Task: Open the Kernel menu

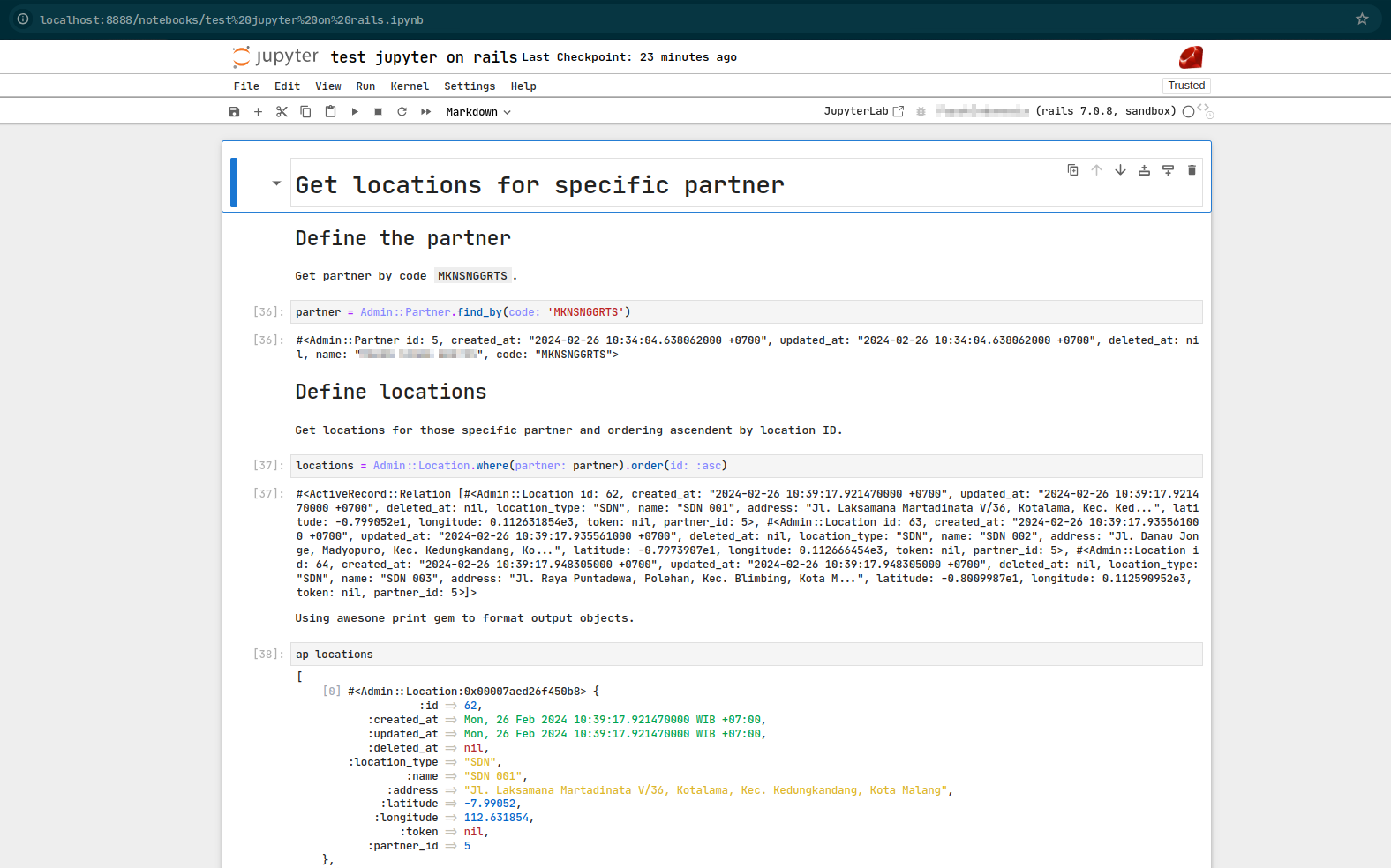Action: [x=410, y=86]
